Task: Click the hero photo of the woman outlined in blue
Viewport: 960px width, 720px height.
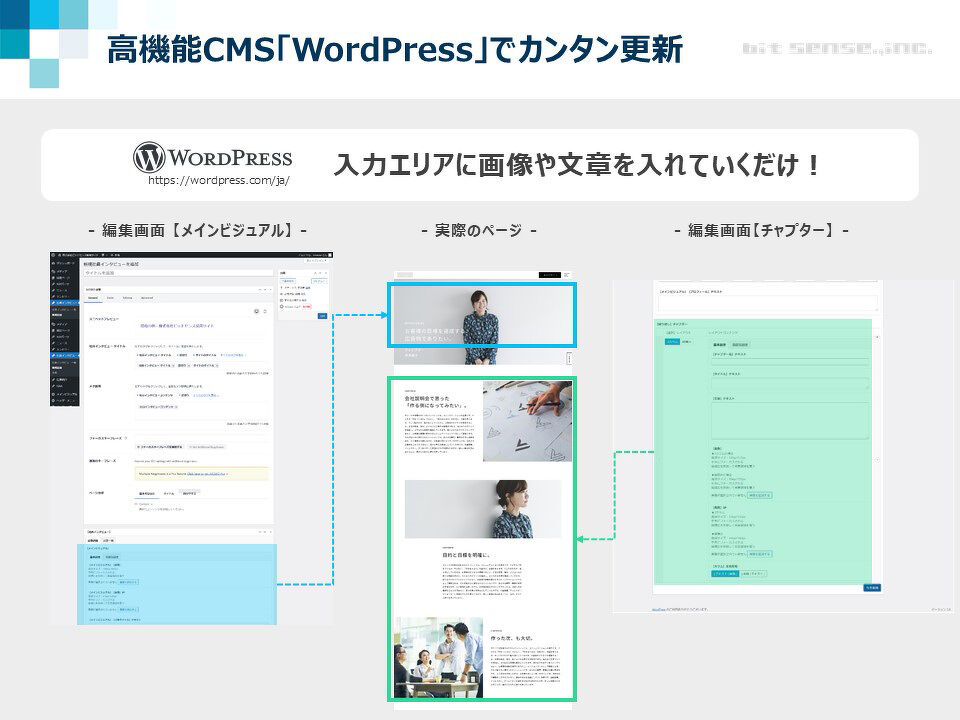Action: [x=482, y=314]
